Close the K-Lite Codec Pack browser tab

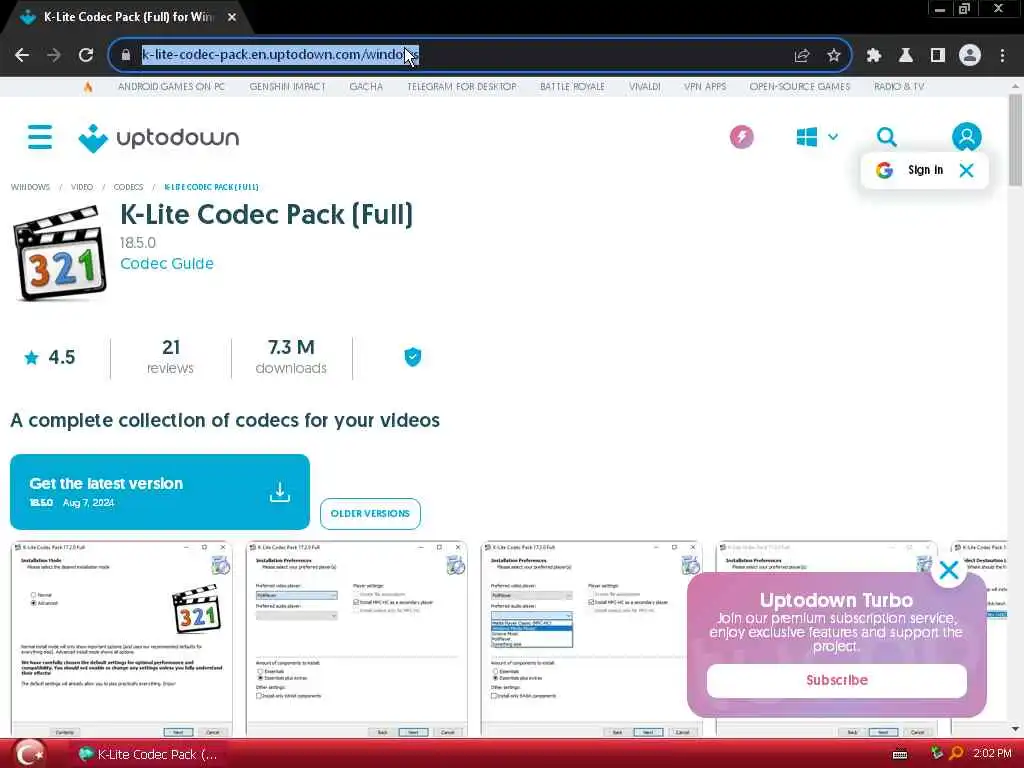click(x=232, y=17)
